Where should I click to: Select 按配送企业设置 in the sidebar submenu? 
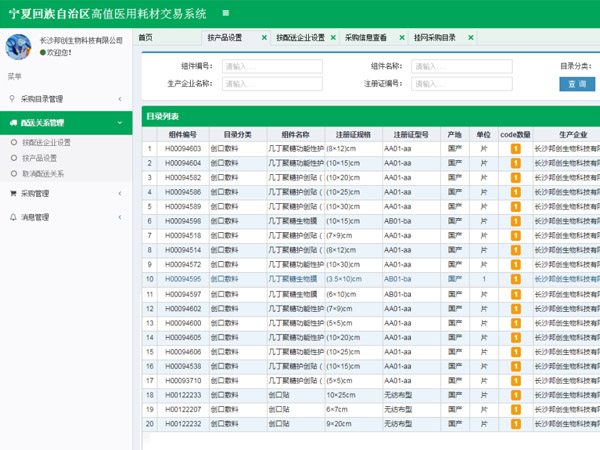click(46, 143)
